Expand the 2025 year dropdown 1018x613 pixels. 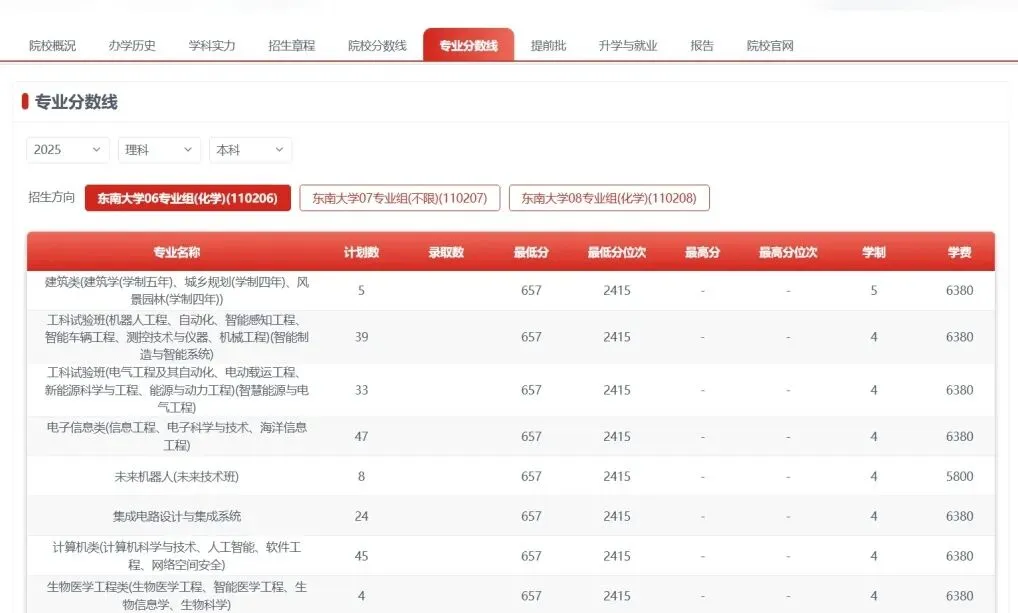[x=68, y=150]
